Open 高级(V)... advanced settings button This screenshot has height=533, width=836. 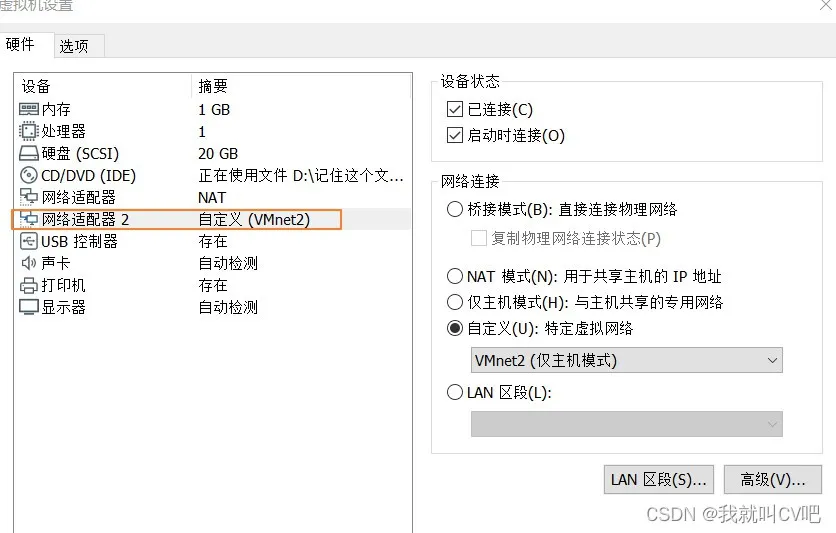[x=772, y=480]
